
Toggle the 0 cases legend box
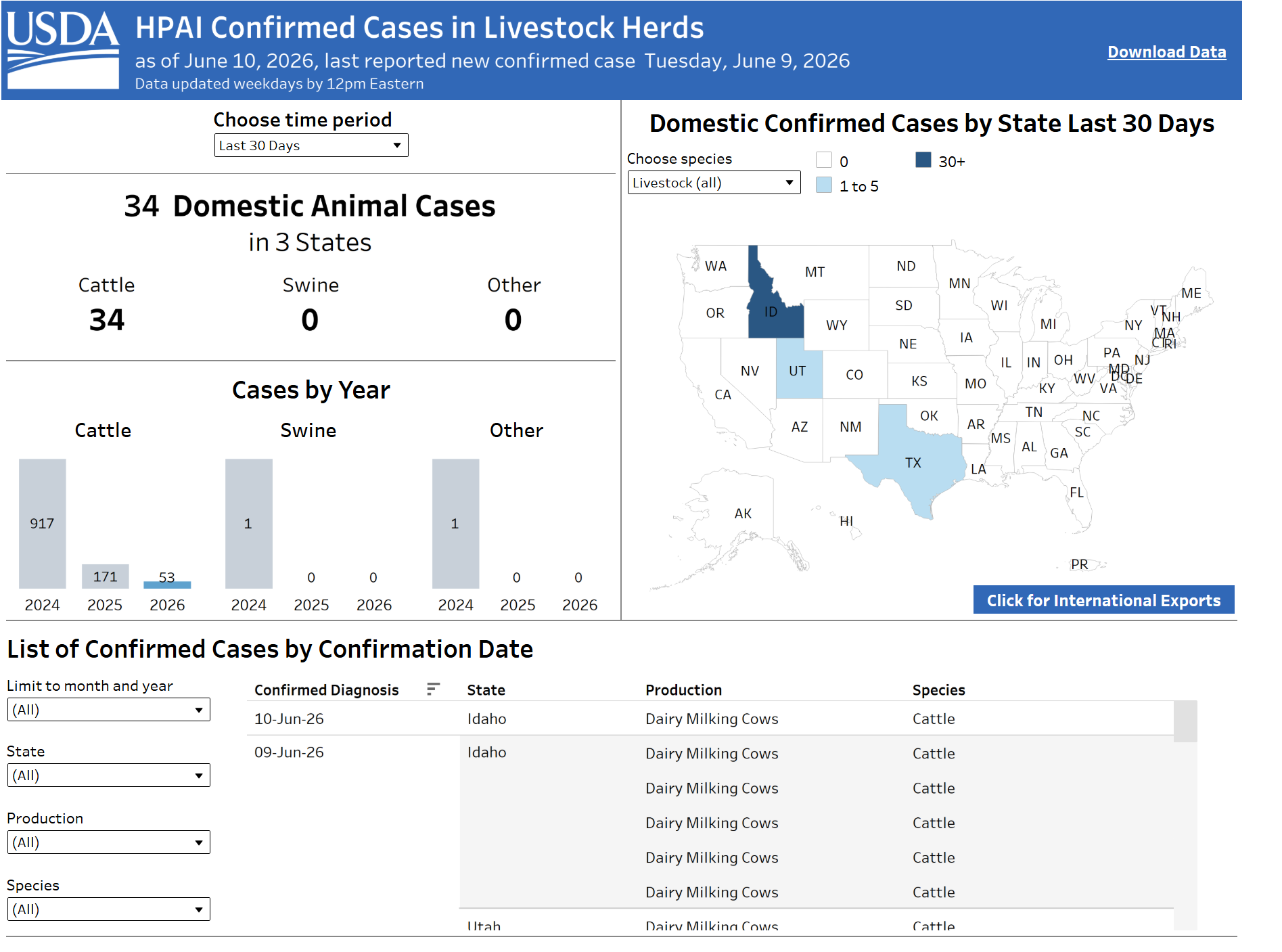[823, 160]
